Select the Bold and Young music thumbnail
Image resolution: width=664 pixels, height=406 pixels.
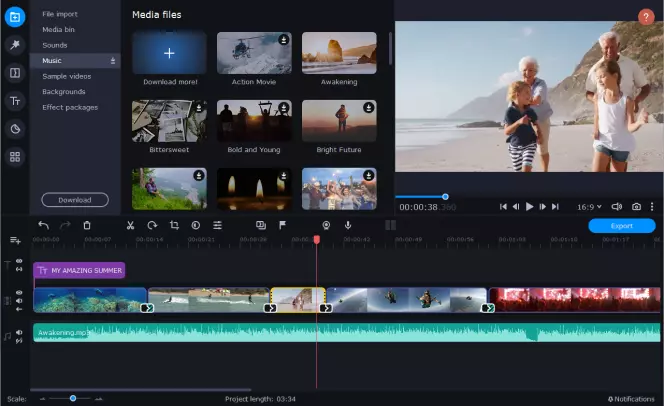pos(254,121)
